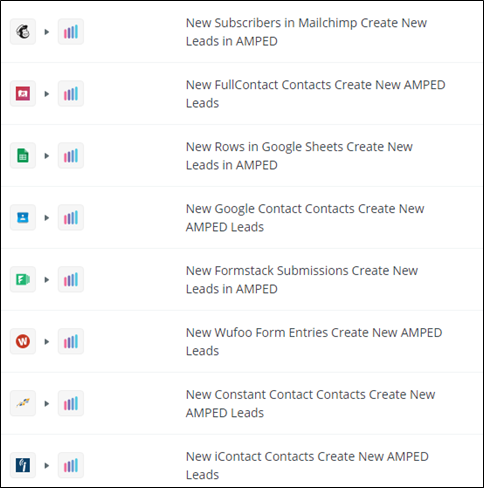Open New Constant Contact Contacts zap

click(310, 403)
